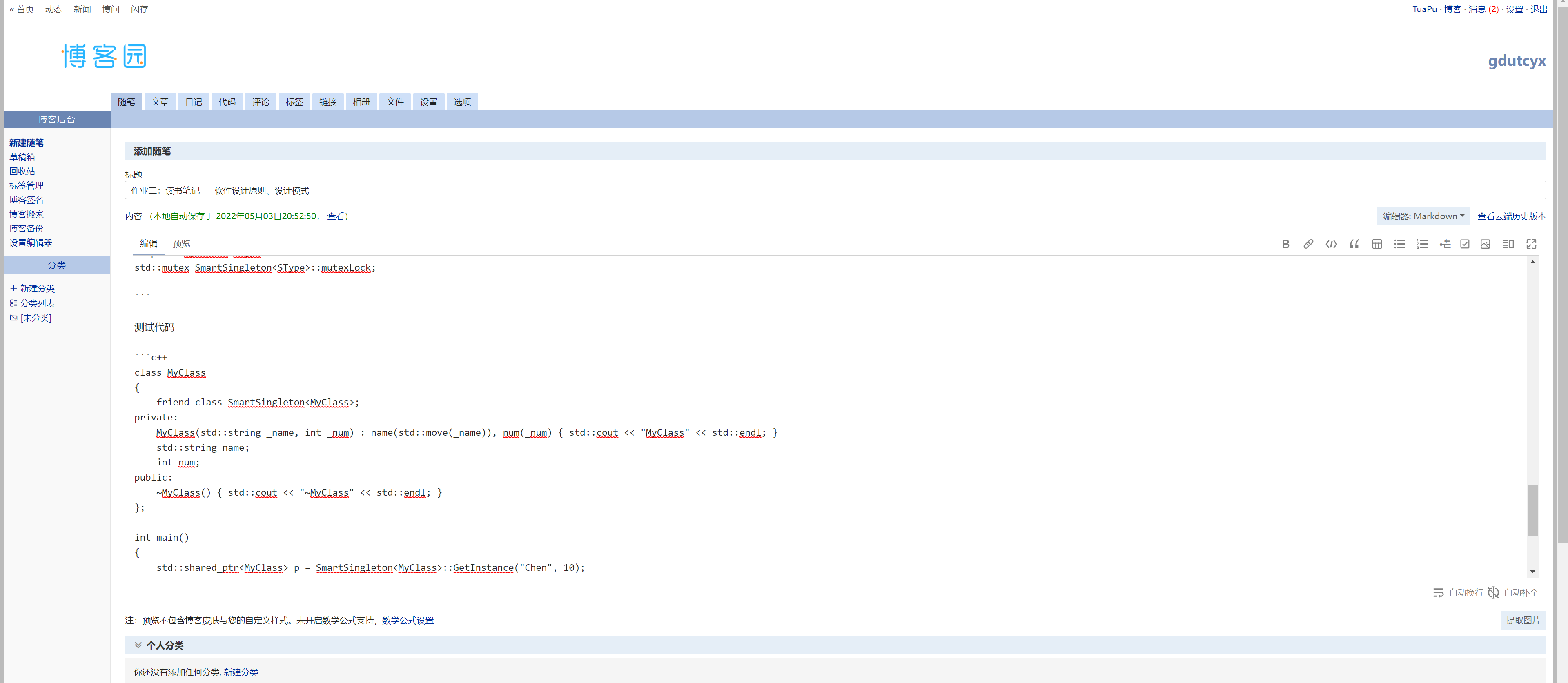Open the [未分类] category folder

35,318
